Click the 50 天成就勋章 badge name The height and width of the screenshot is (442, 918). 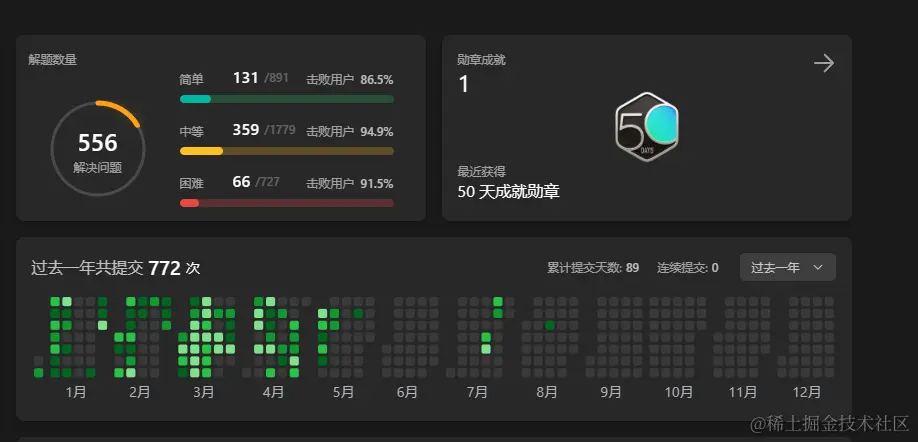(508, 191)
